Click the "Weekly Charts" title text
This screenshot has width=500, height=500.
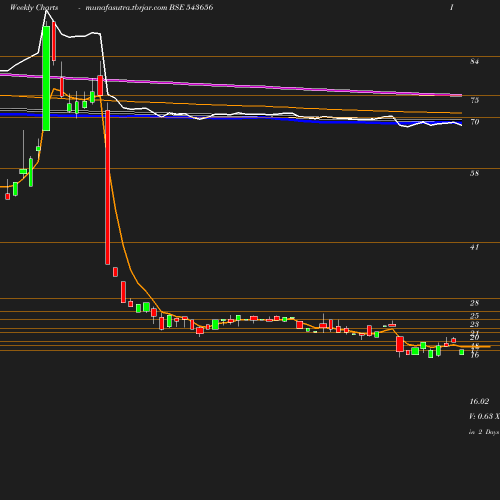pos(34,7)
